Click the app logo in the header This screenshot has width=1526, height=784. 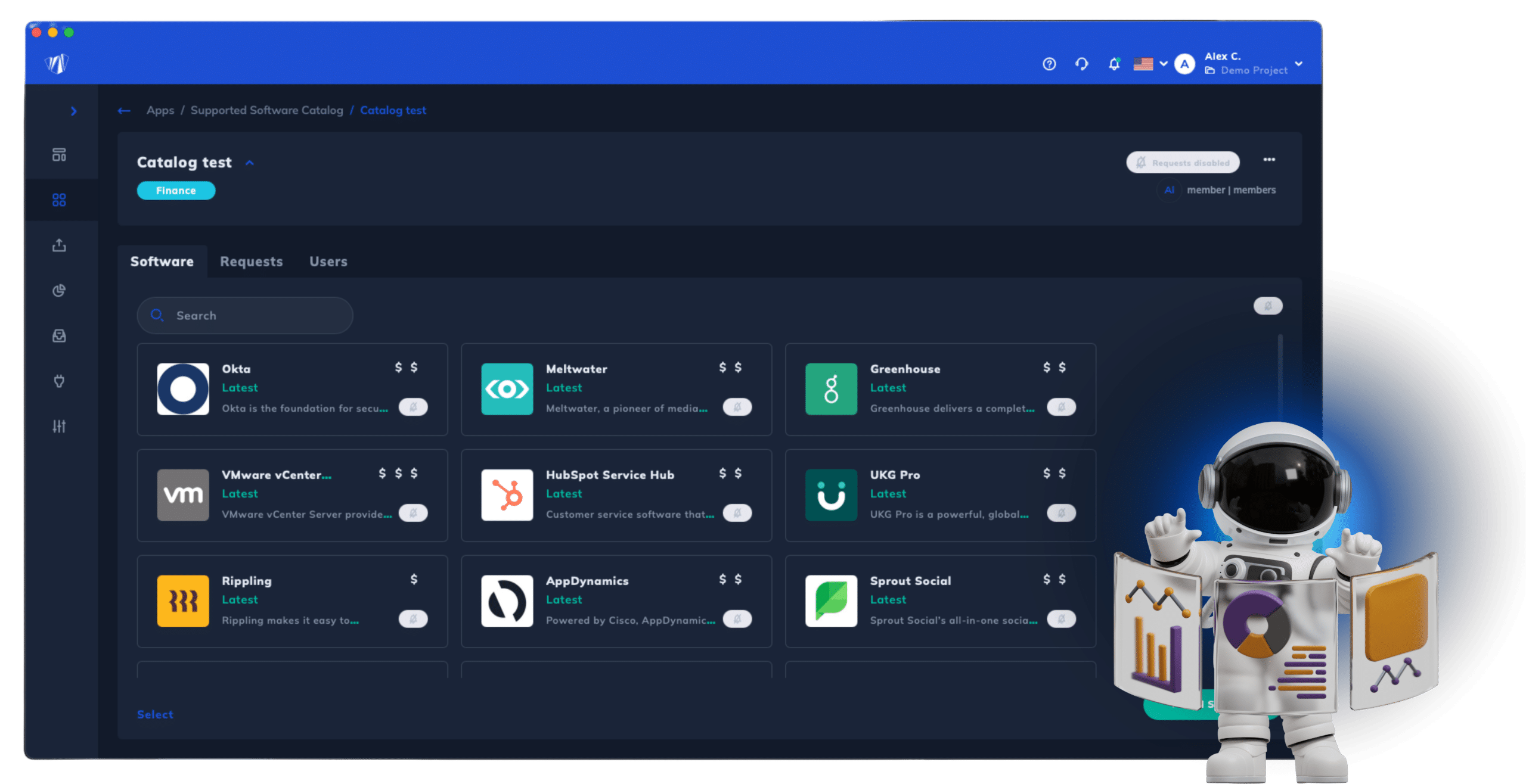click(x=57, y=63)
